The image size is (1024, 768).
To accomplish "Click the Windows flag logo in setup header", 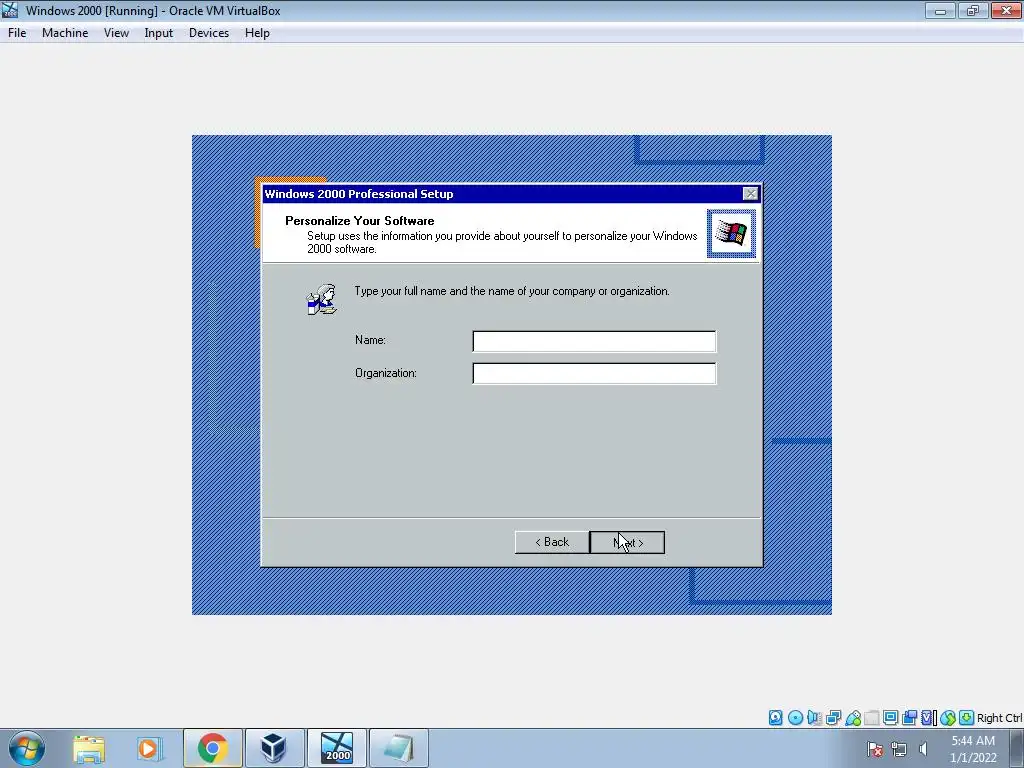I will tap(731, 233).
